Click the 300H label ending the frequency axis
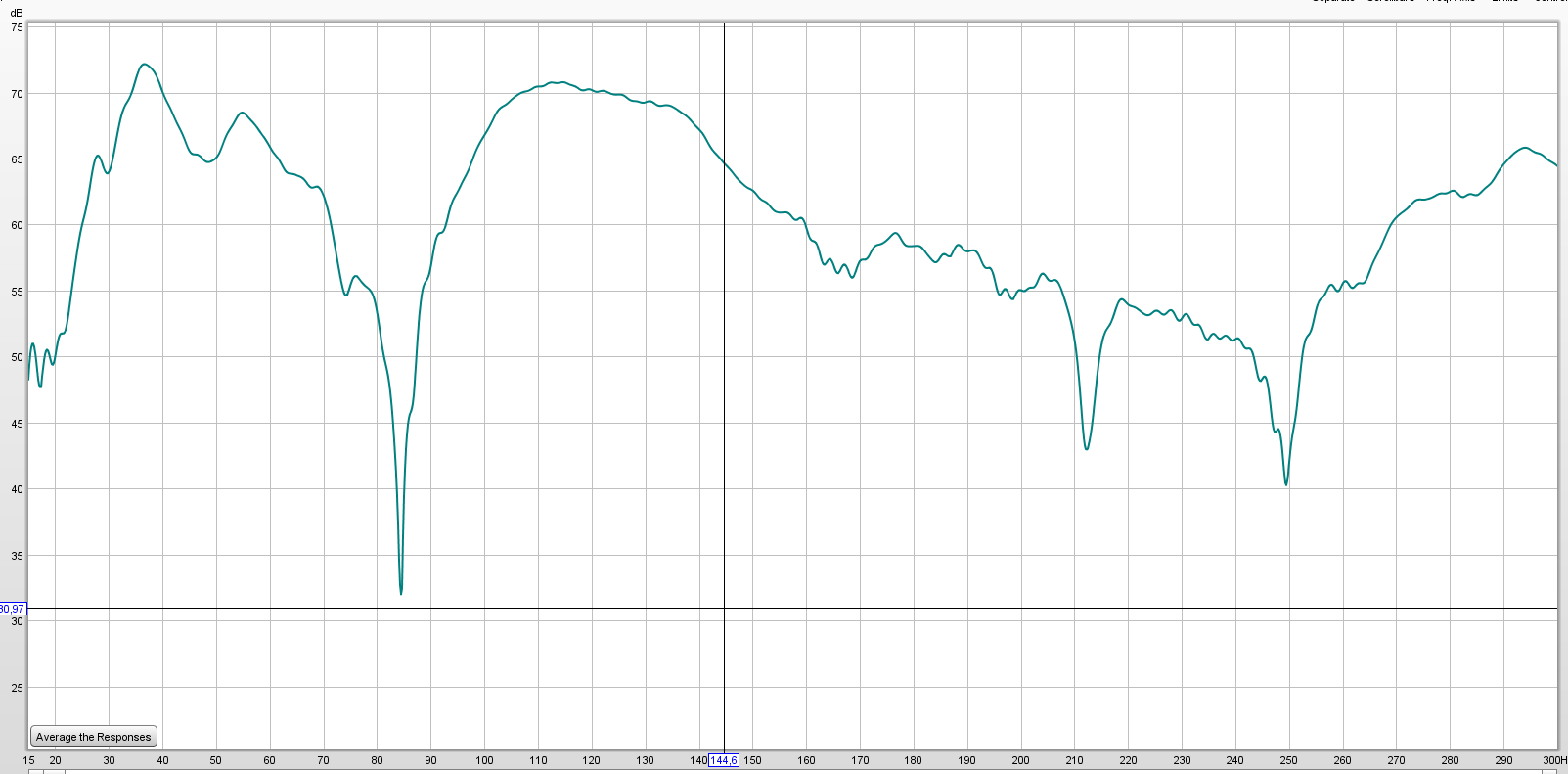This screenshot has width=1568, height=774. (x=1555, y=760)
